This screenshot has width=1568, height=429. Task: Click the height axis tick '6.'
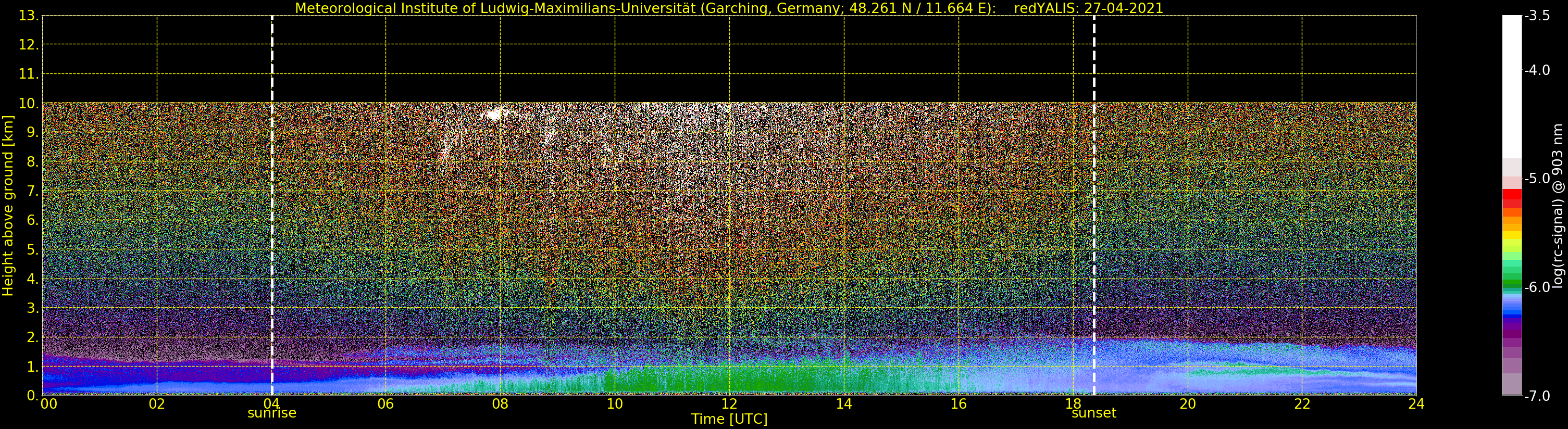pos(33,220)
